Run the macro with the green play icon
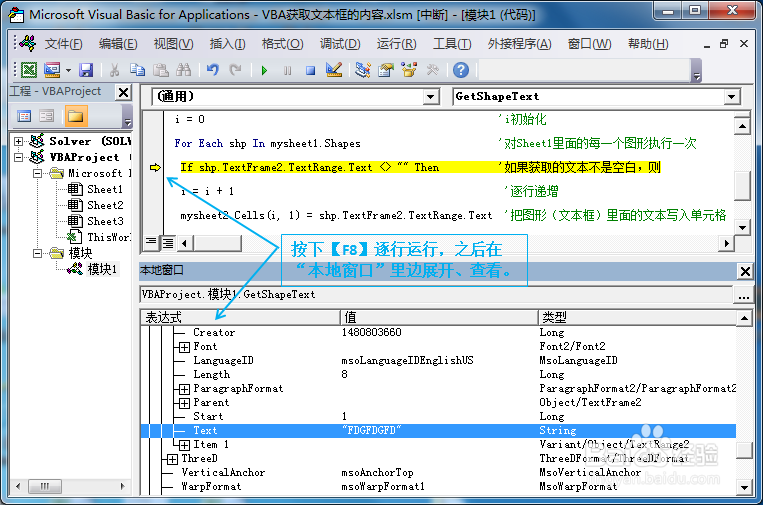Screen dimensions: 763x505 [x=264, y=71]
